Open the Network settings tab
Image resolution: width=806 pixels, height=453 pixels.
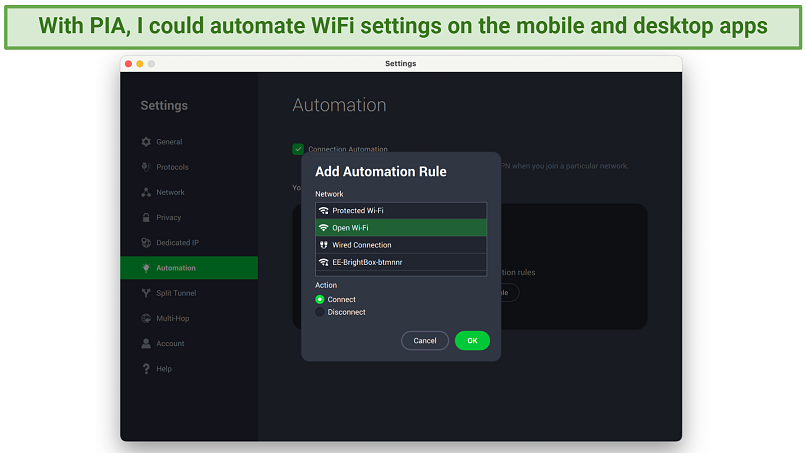click(189, 192)
